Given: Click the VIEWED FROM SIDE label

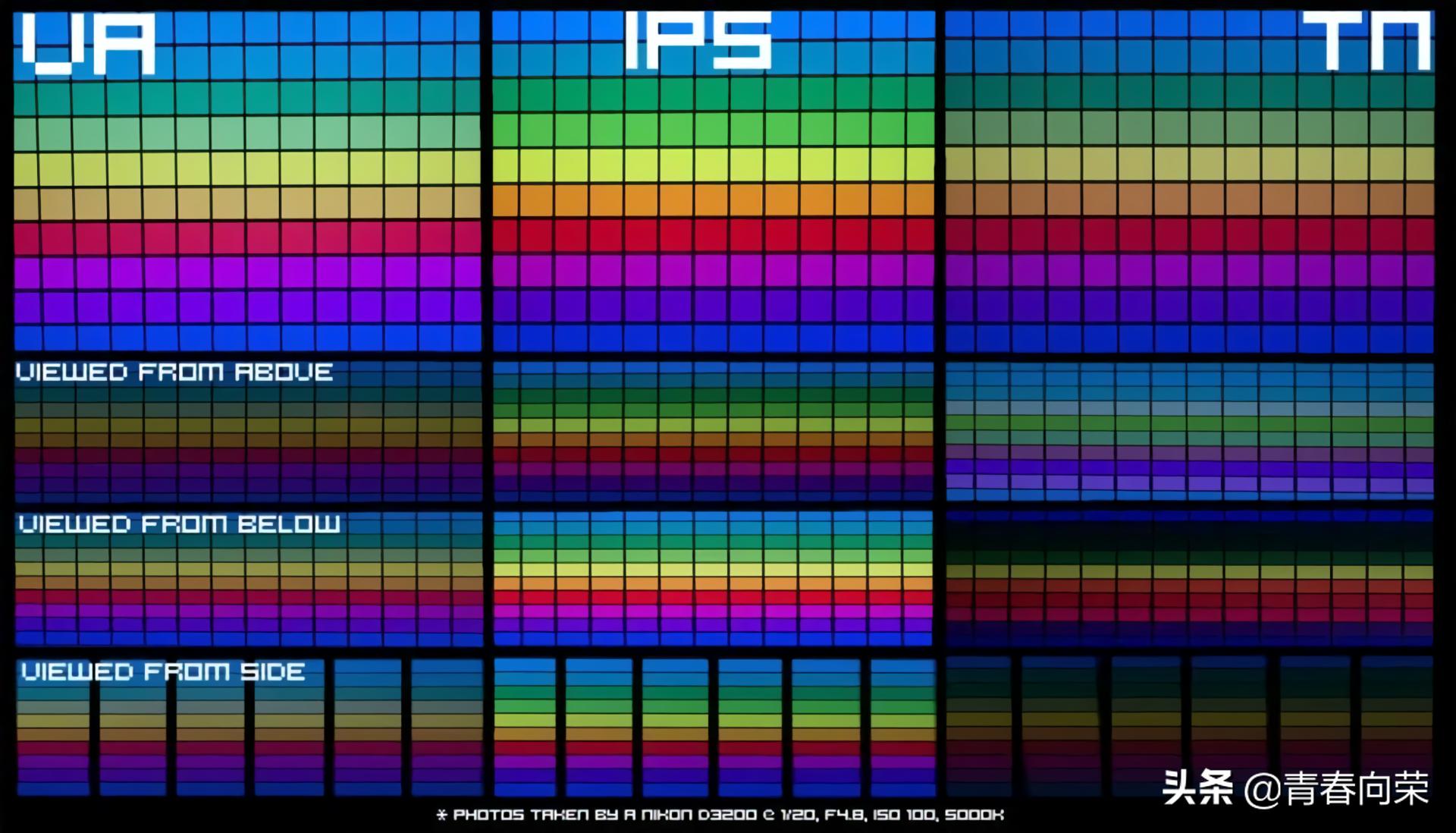Looking at the screenshot, I should coord(162,671).
